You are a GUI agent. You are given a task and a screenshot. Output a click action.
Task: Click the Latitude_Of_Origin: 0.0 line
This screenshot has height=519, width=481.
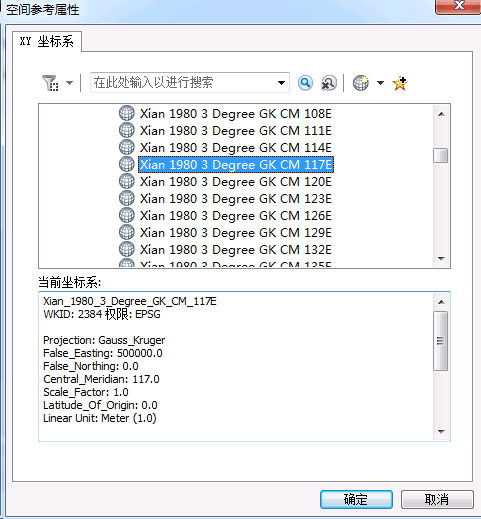tap(100, 405)
